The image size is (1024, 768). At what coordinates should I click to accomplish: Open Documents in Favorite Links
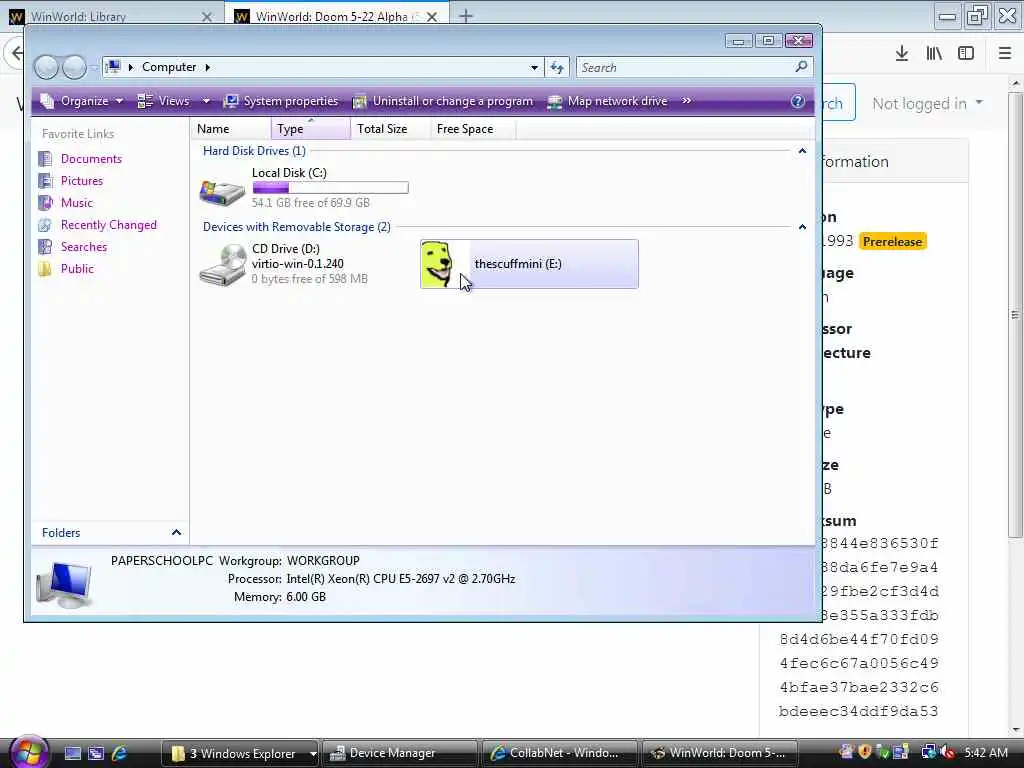click(x=91, y=159)
